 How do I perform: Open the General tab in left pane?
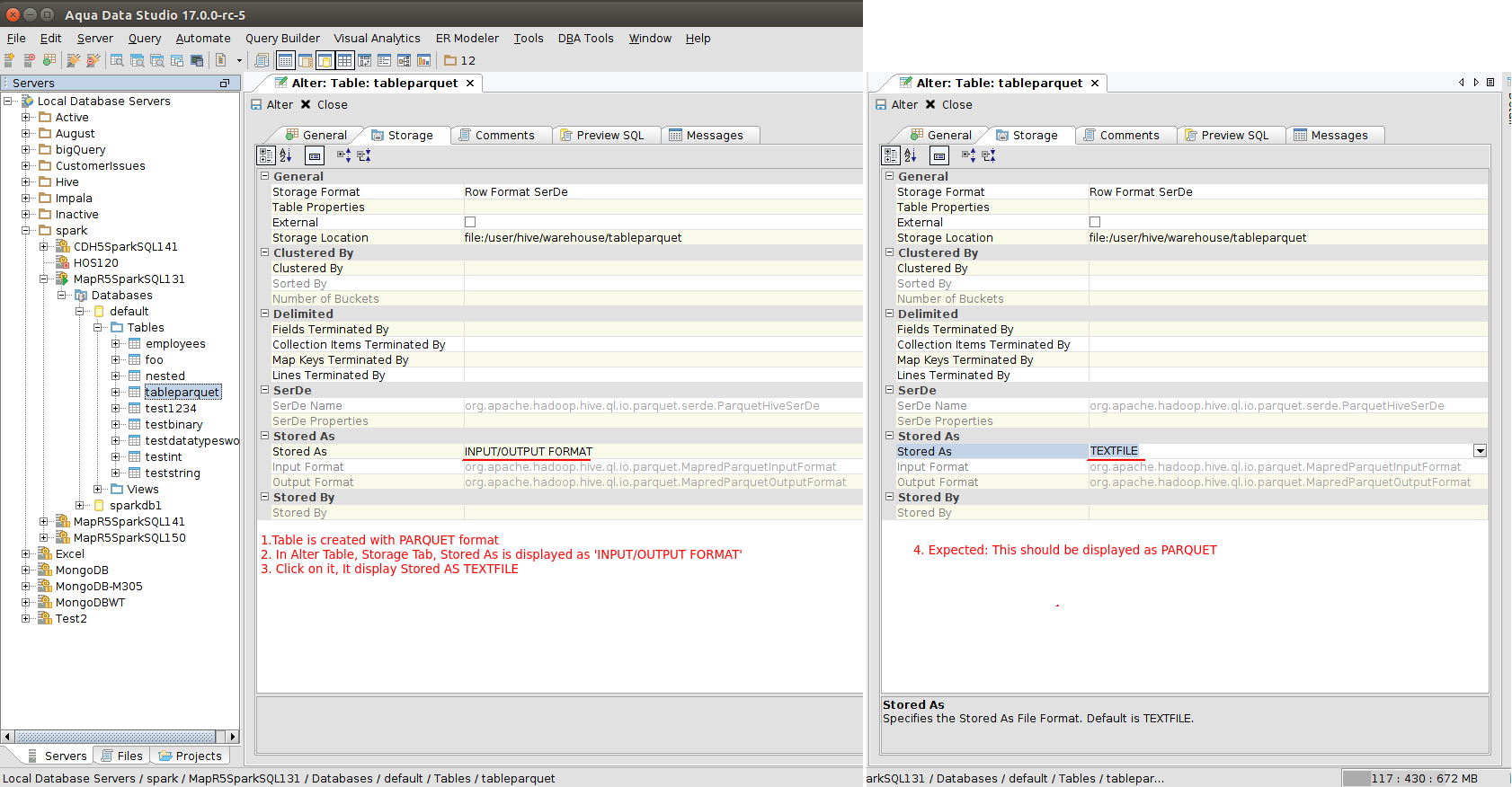point(316,135)
